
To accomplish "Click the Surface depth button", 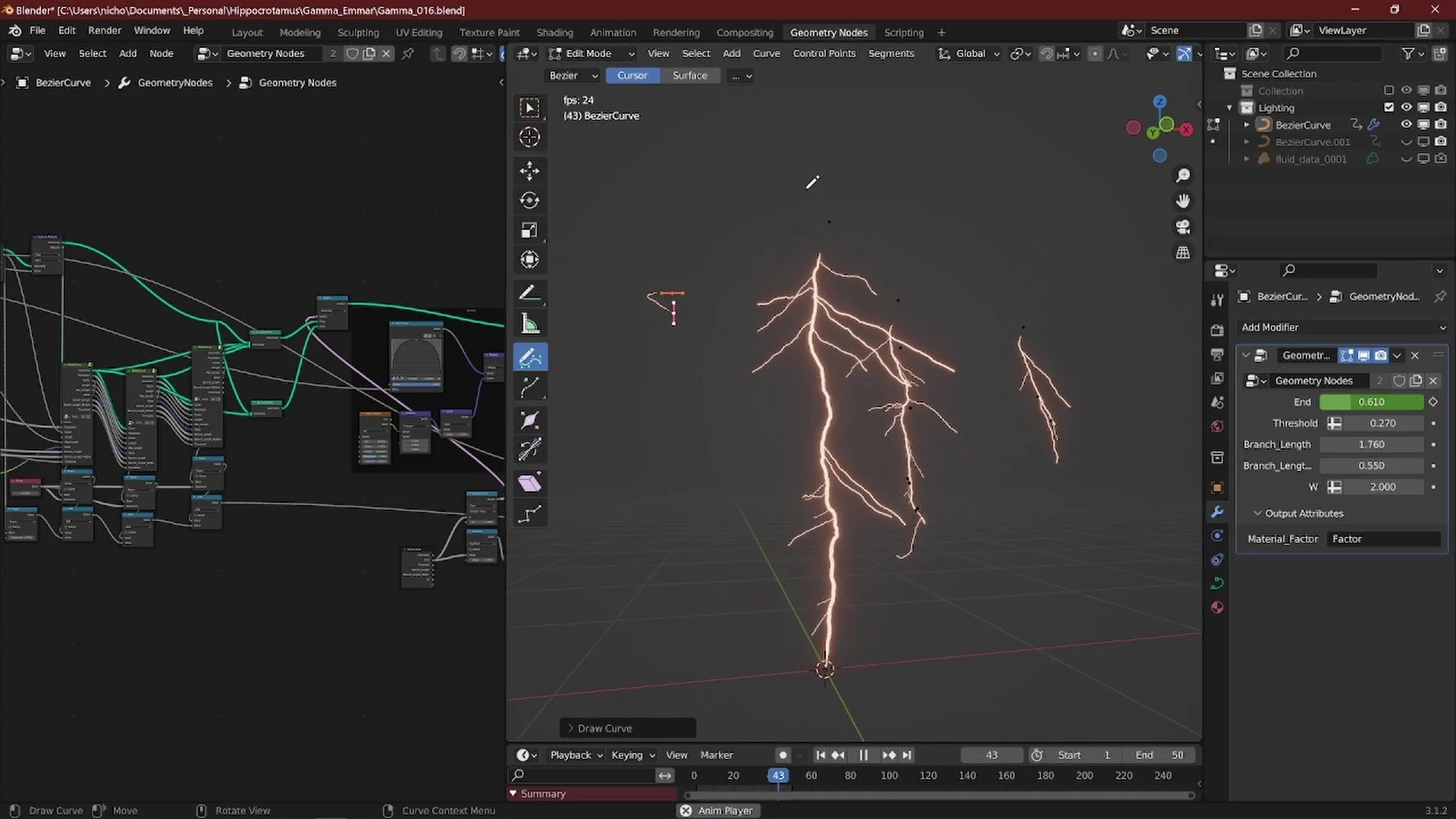I will 689,76.
